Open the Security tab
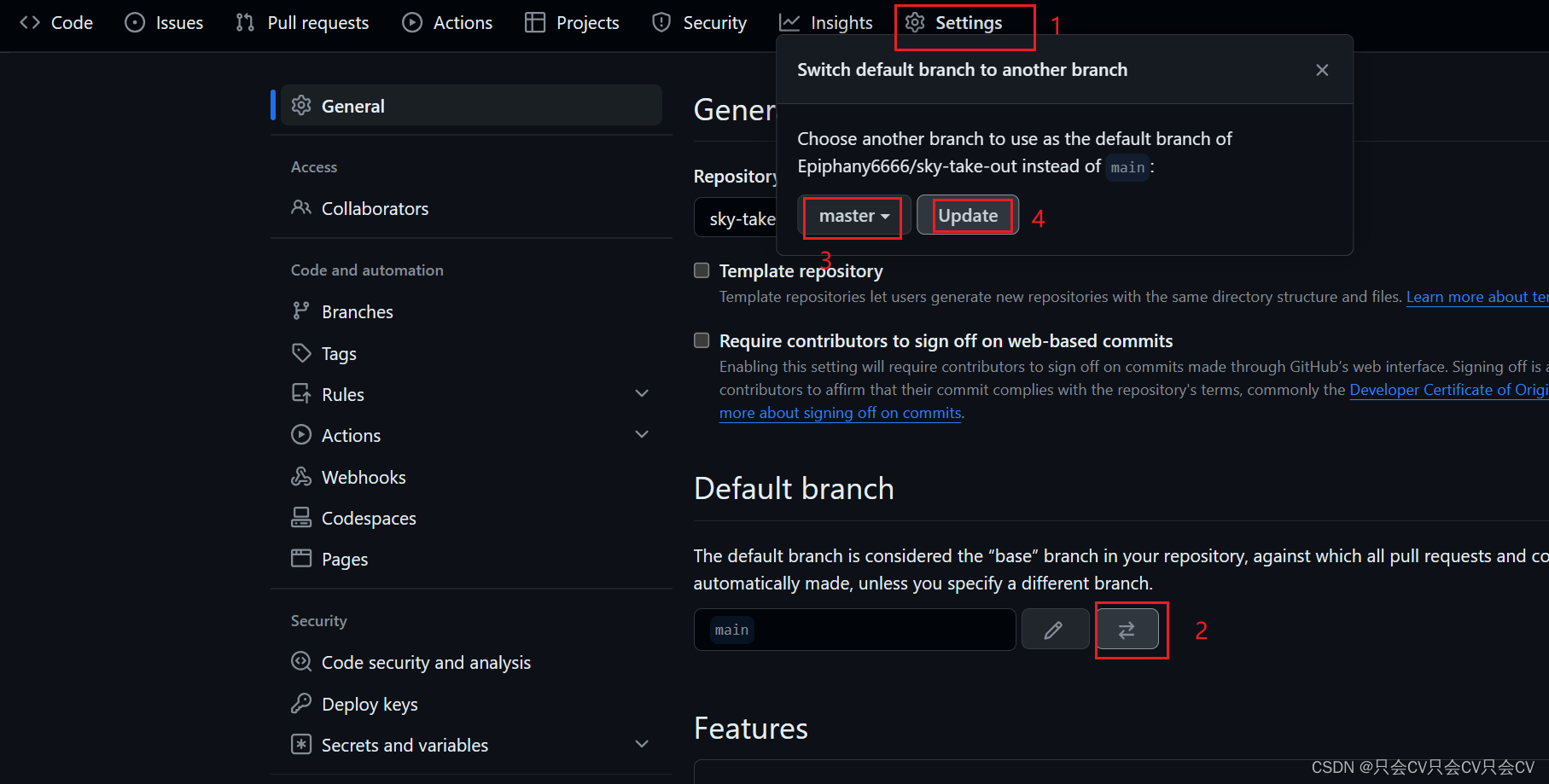The image size is (1549, 784). (699, 23)
